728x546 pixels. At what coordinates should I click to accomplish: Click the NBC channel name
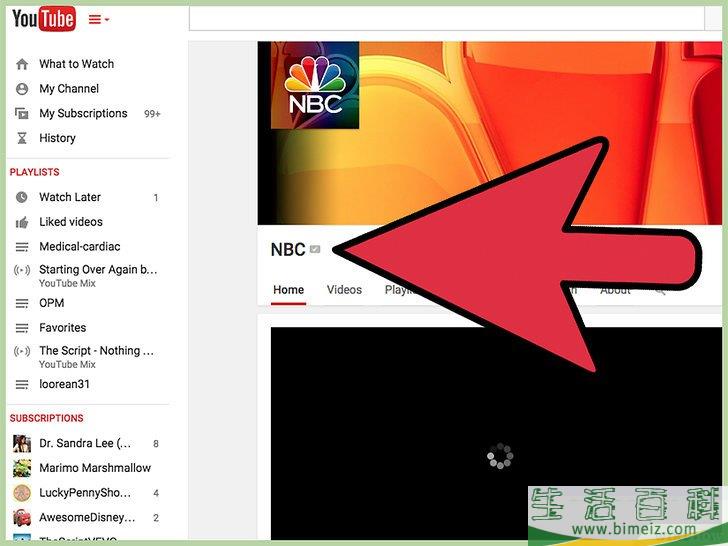pyautogui.click(x=288, y=250)
